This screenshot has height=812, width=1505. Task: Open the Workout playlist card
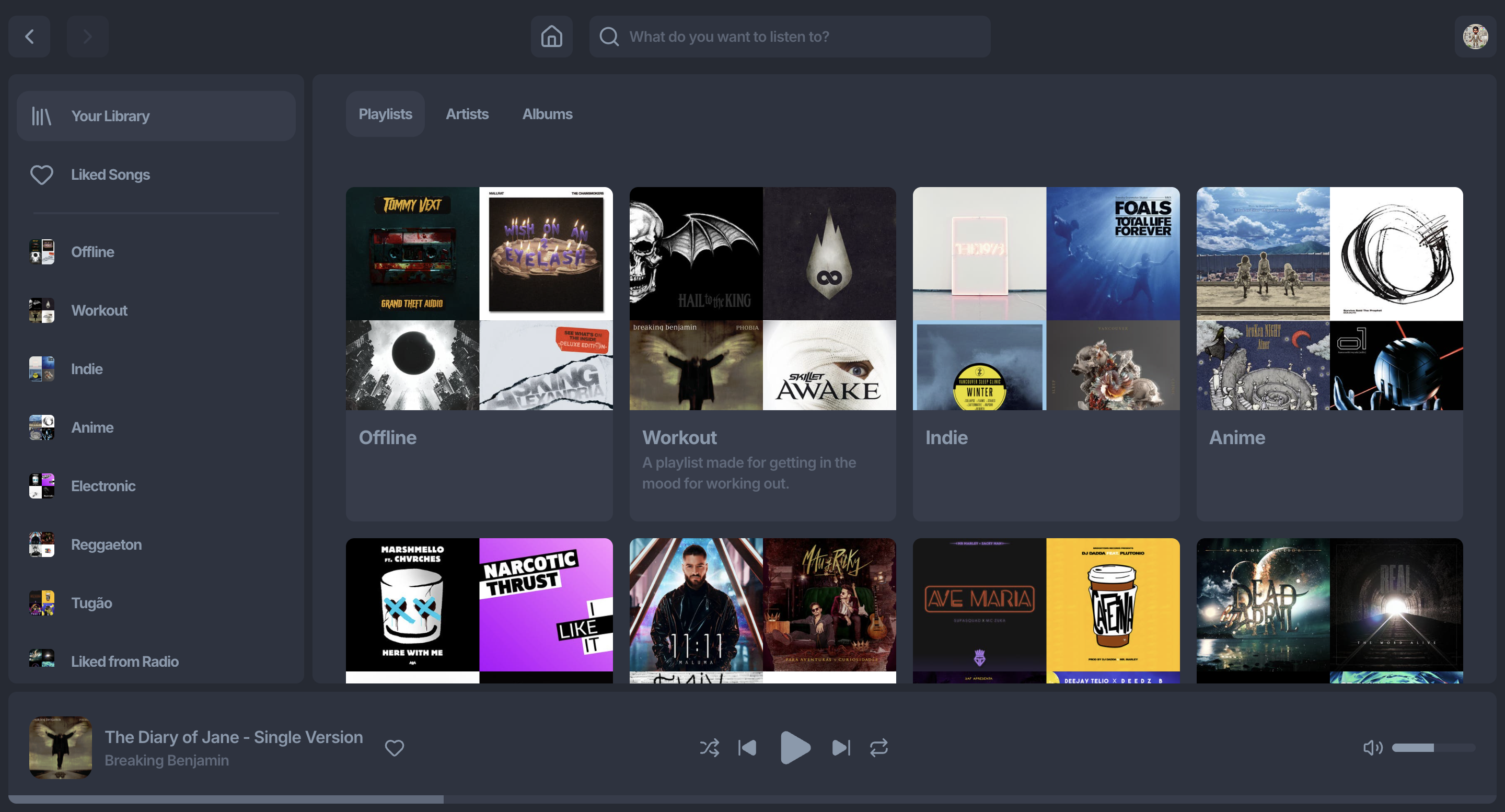762,353
